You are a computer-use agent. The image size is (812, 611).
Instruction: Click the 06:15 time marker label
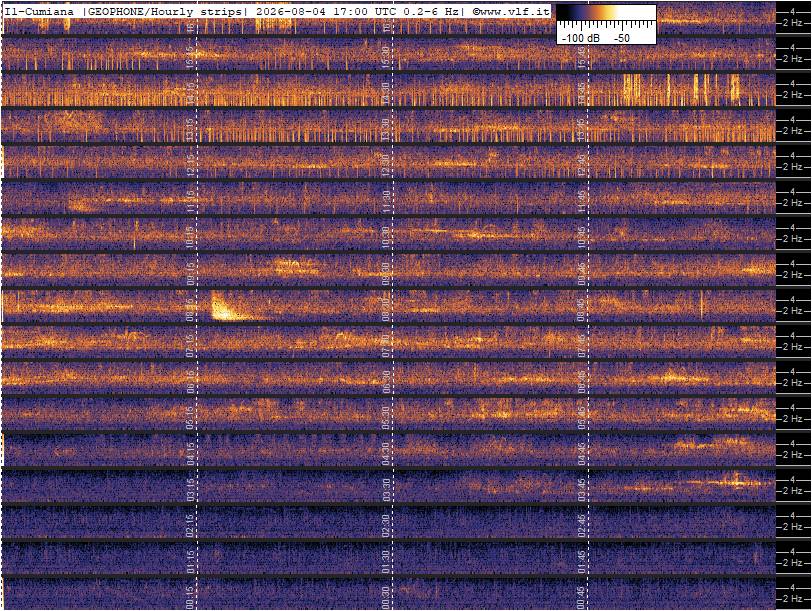(191, 382)
